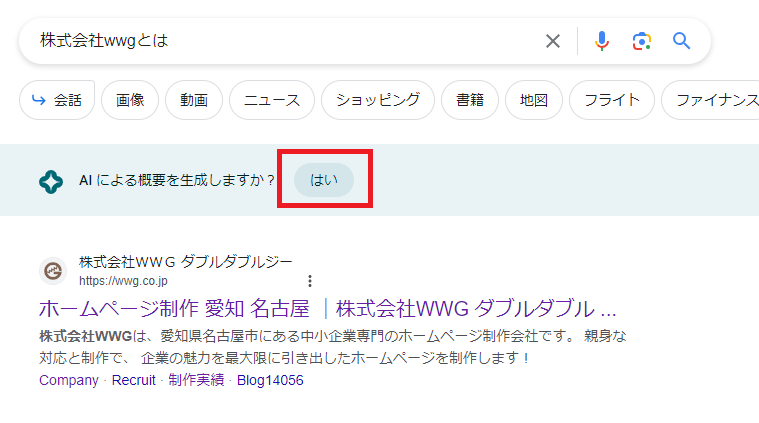759x423 pixels.
Task: Clear the search box with X icon
Action: click(x=553, y=41)
